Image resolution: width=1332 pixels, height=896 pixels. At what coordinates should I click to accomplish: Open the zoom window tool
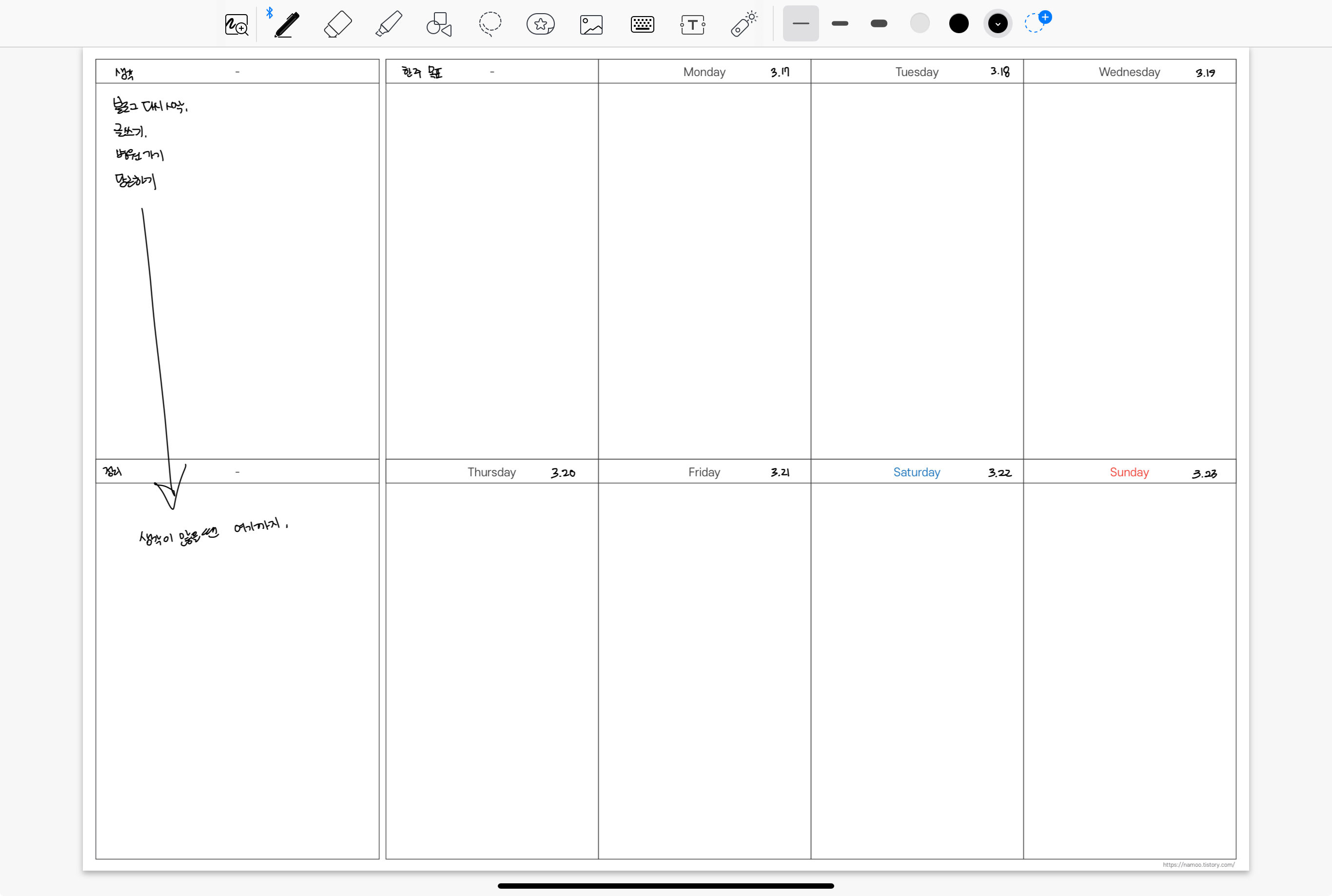(x=236, y=24)
